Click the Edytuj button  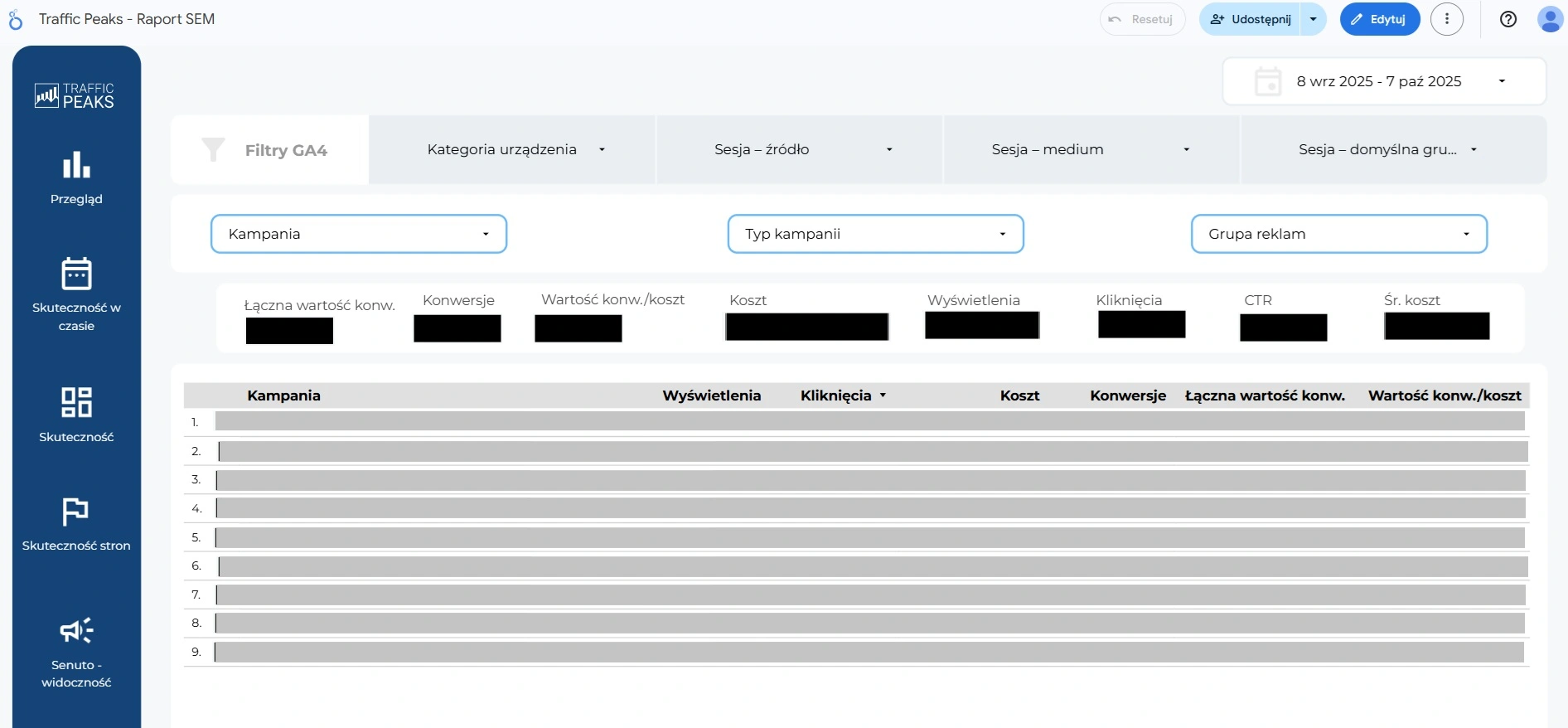[x=1379, y=19]
